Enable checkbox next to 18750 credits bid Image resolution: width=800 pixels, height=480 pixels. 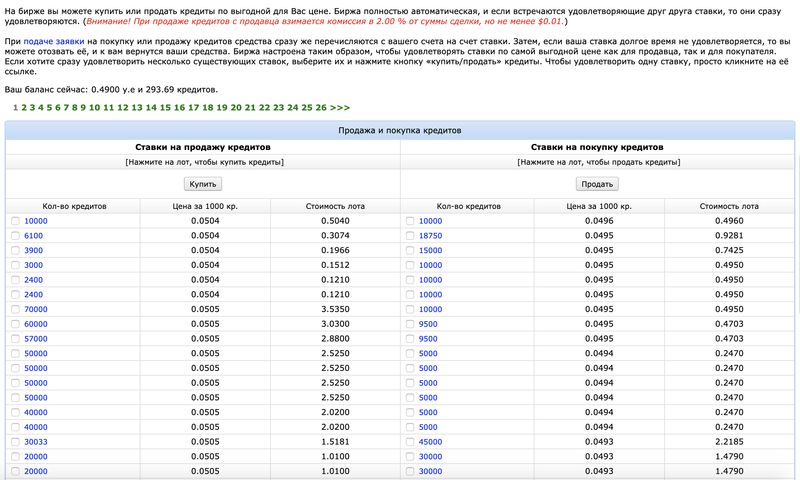410,236
